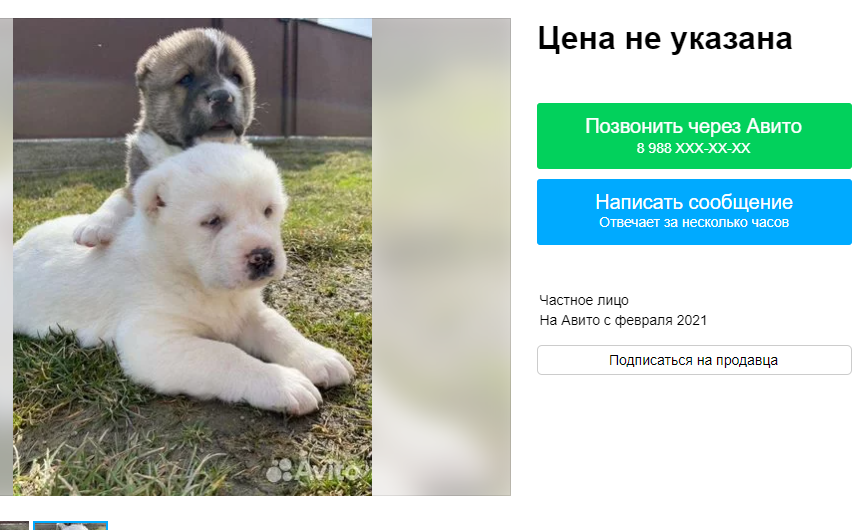Click blurred right area of gallery
The image size is (857, 530).
click(441, 257)
